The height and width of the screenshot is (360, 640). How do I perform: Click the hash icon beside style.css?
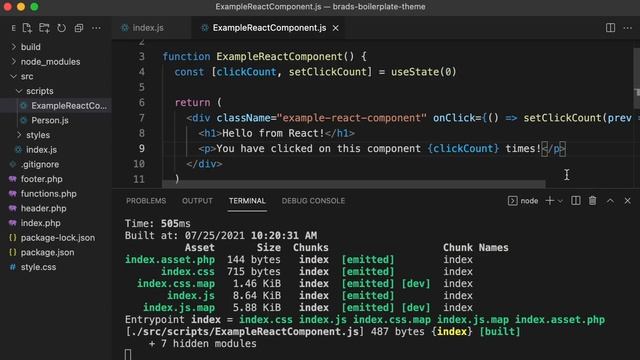click(x=13, y=267)
